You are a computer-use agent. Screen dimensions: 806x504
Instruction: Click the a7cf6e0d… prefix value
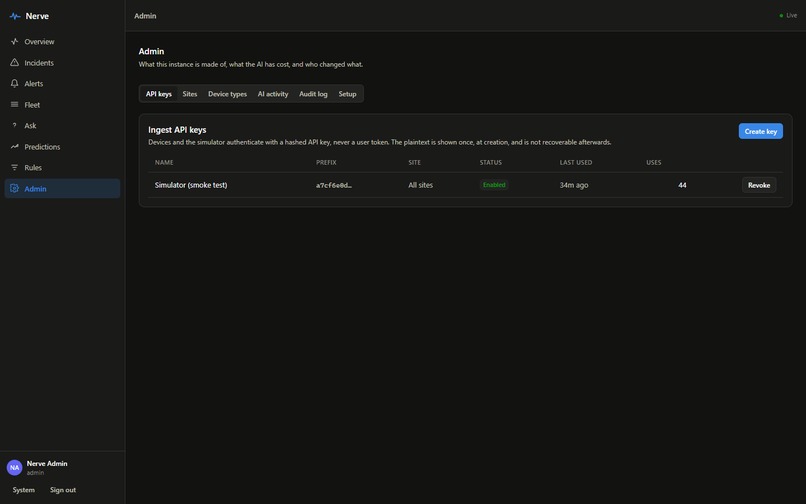tap(334, 185)
